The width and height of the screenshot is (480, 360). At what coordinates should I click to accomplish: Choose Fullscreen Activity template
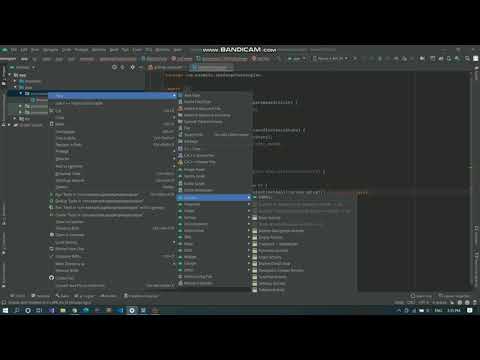(x=273, y=251)
